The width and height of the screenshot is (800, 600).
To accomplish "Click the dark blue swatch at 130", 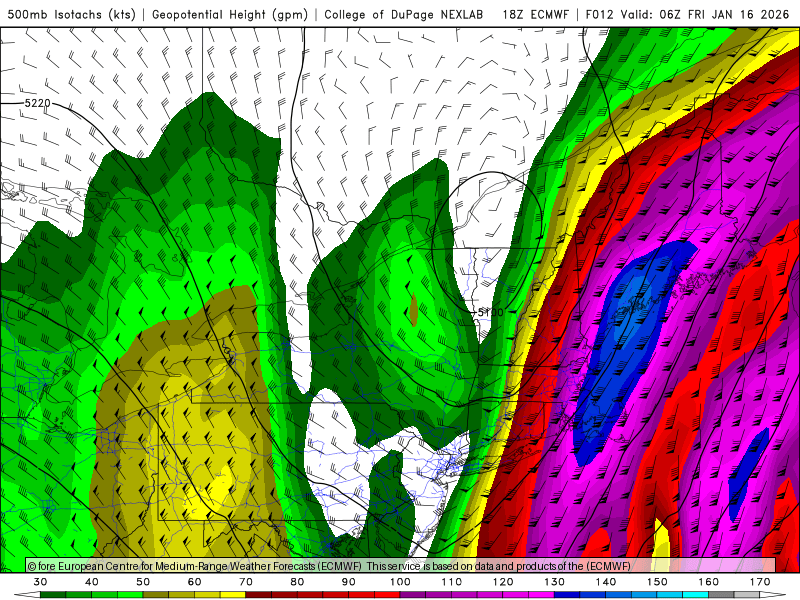I will click(x=567, y=595).
